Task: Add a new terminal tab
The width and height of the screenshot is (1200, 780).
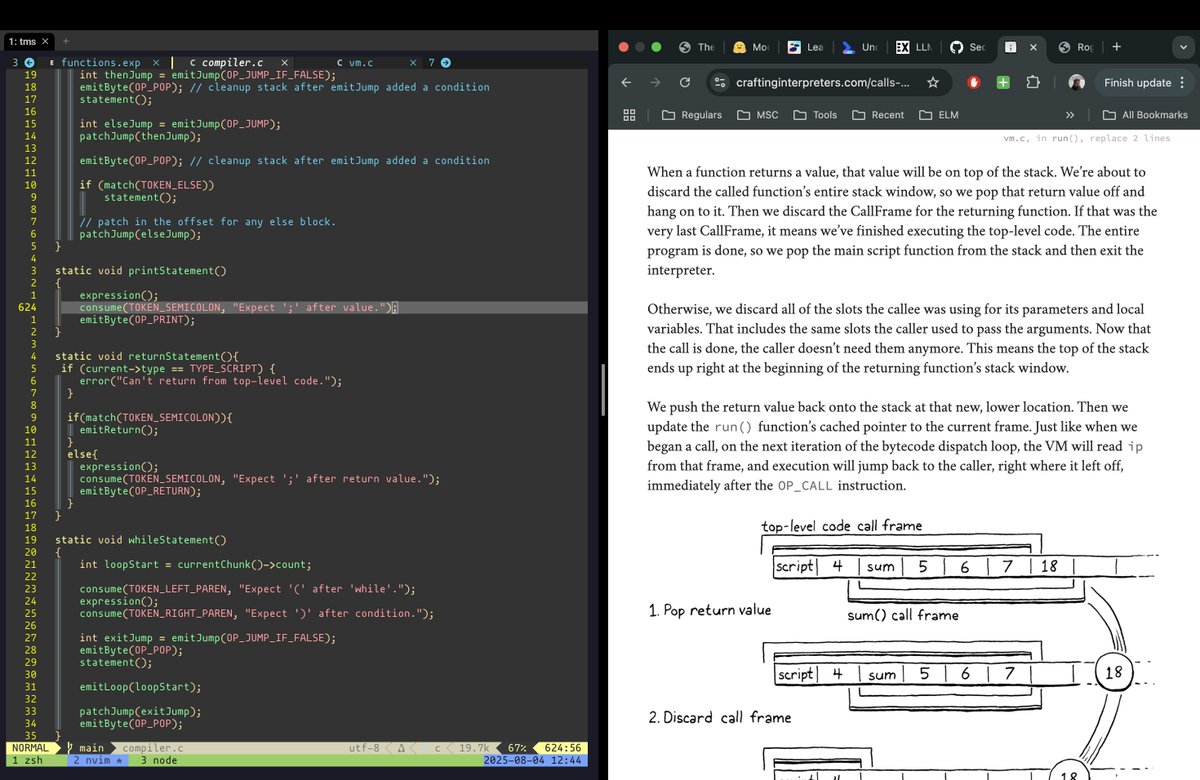Action: (66, 41)
